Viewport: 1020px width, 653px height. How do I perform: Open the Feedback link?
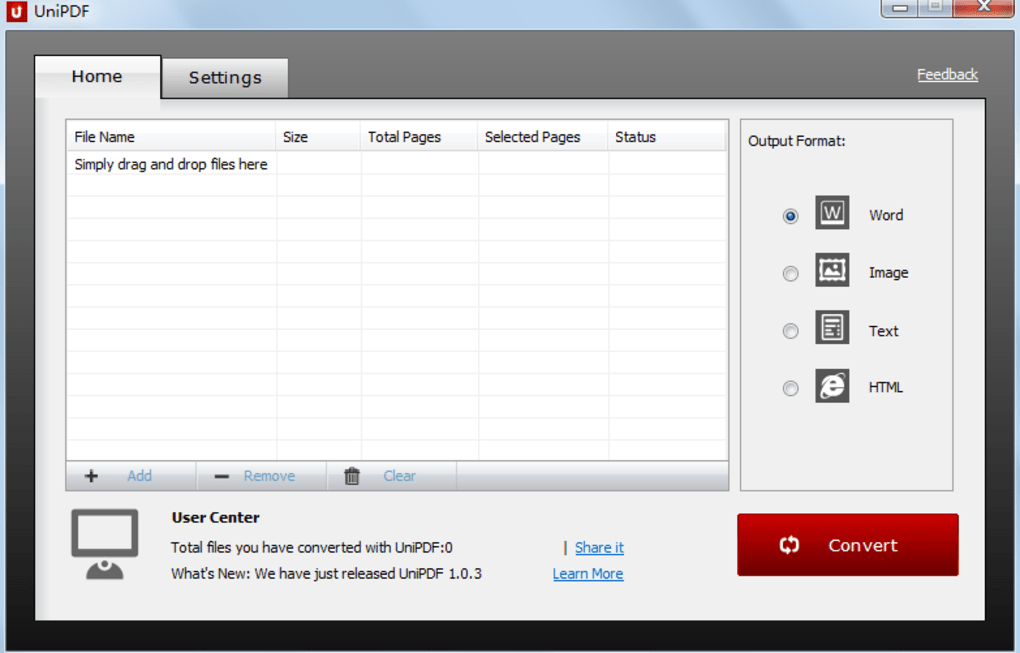[947, 75]
